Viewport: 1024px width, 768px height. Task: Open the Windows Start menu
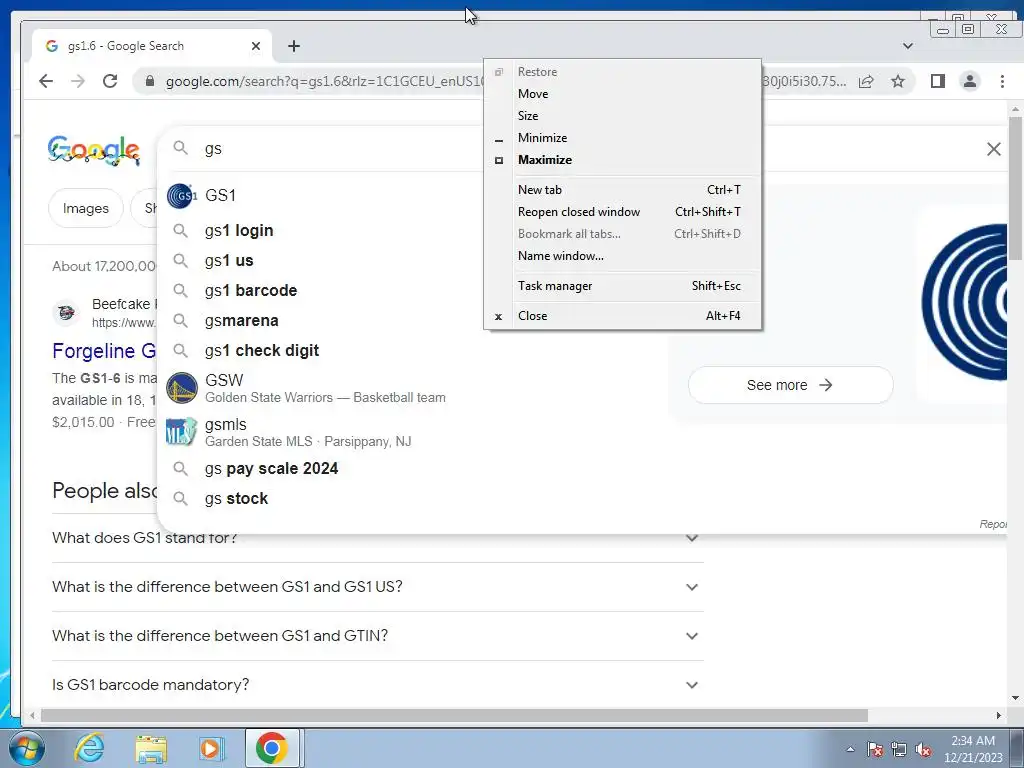tap(26, 748)
